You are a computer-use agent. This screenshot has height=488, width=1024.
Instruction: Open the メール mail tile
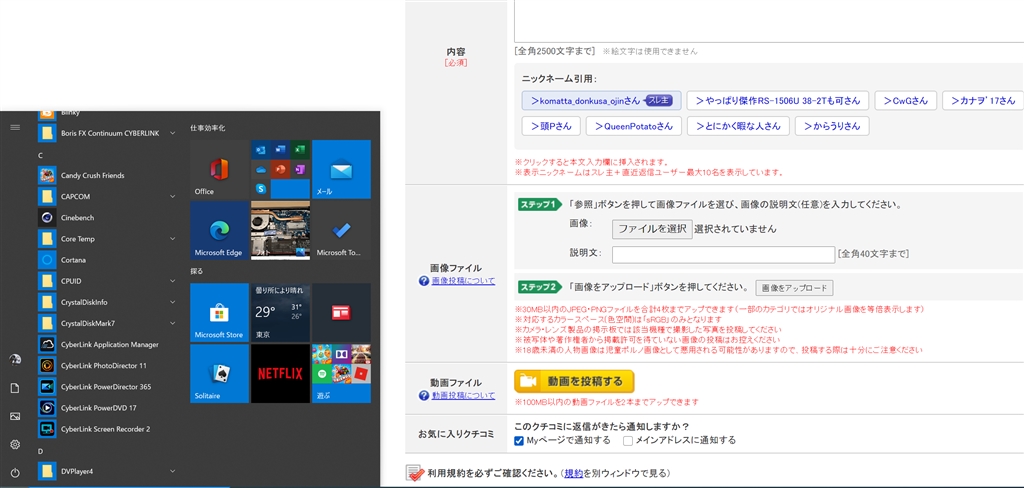click(x=342, y=170)
